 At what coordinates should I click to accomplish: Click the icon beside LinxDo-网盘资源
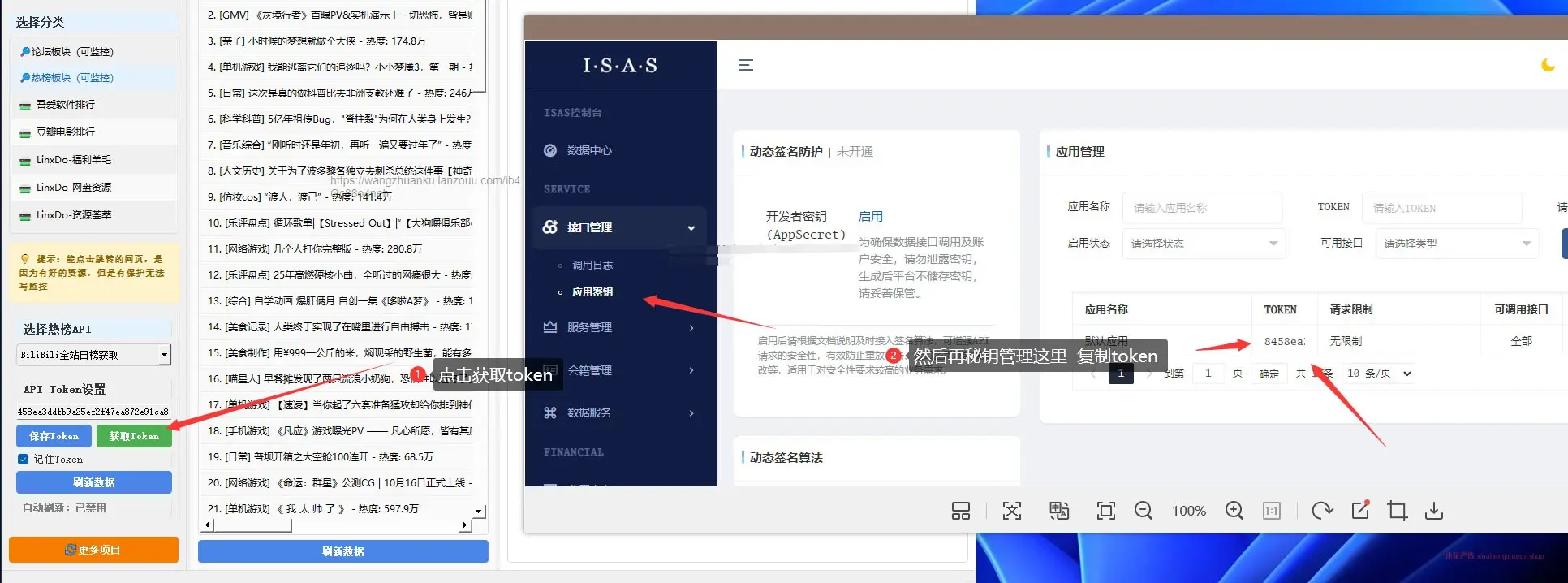click(25, 189)
